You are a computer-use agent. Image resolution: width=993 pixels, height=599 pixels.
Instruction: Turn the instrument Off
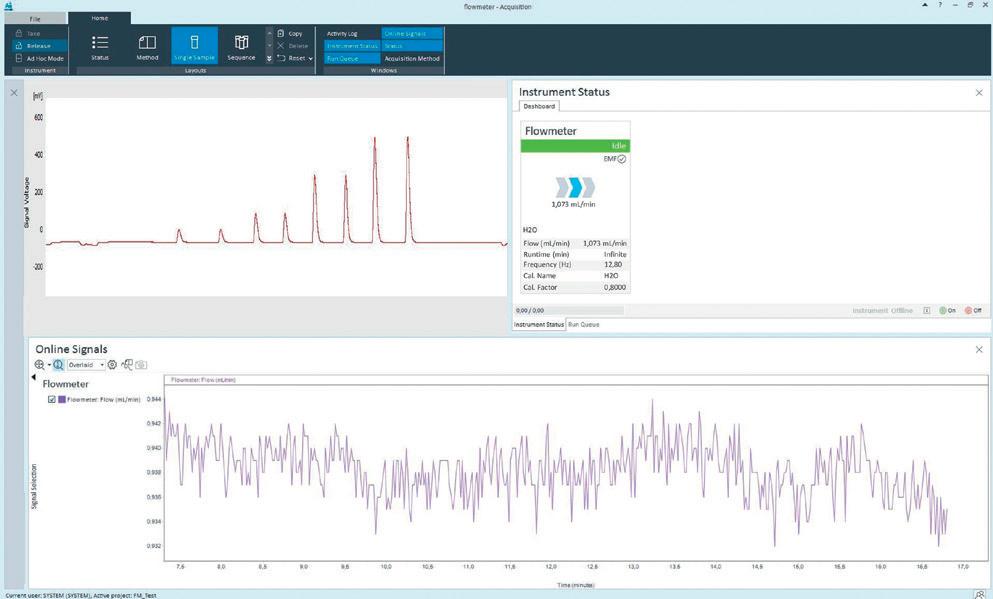973,310
